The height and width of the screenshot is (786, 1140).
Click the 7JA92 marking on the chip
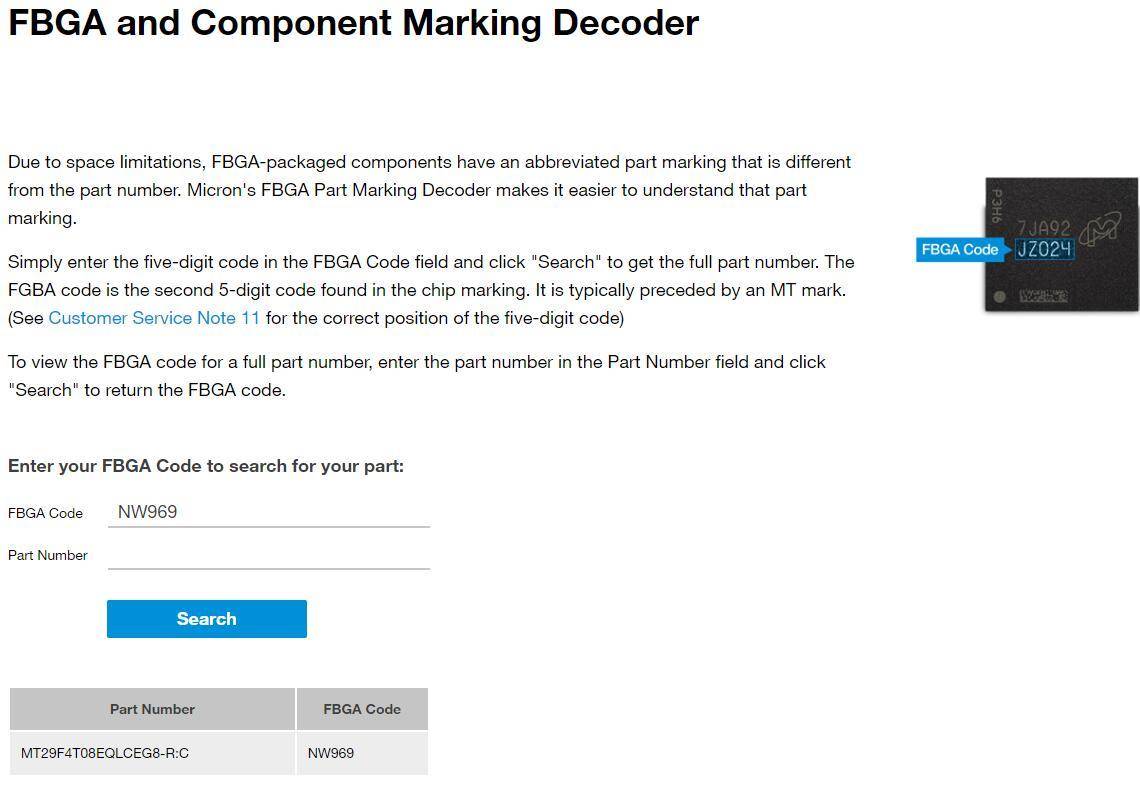[x=1043, y=228]
